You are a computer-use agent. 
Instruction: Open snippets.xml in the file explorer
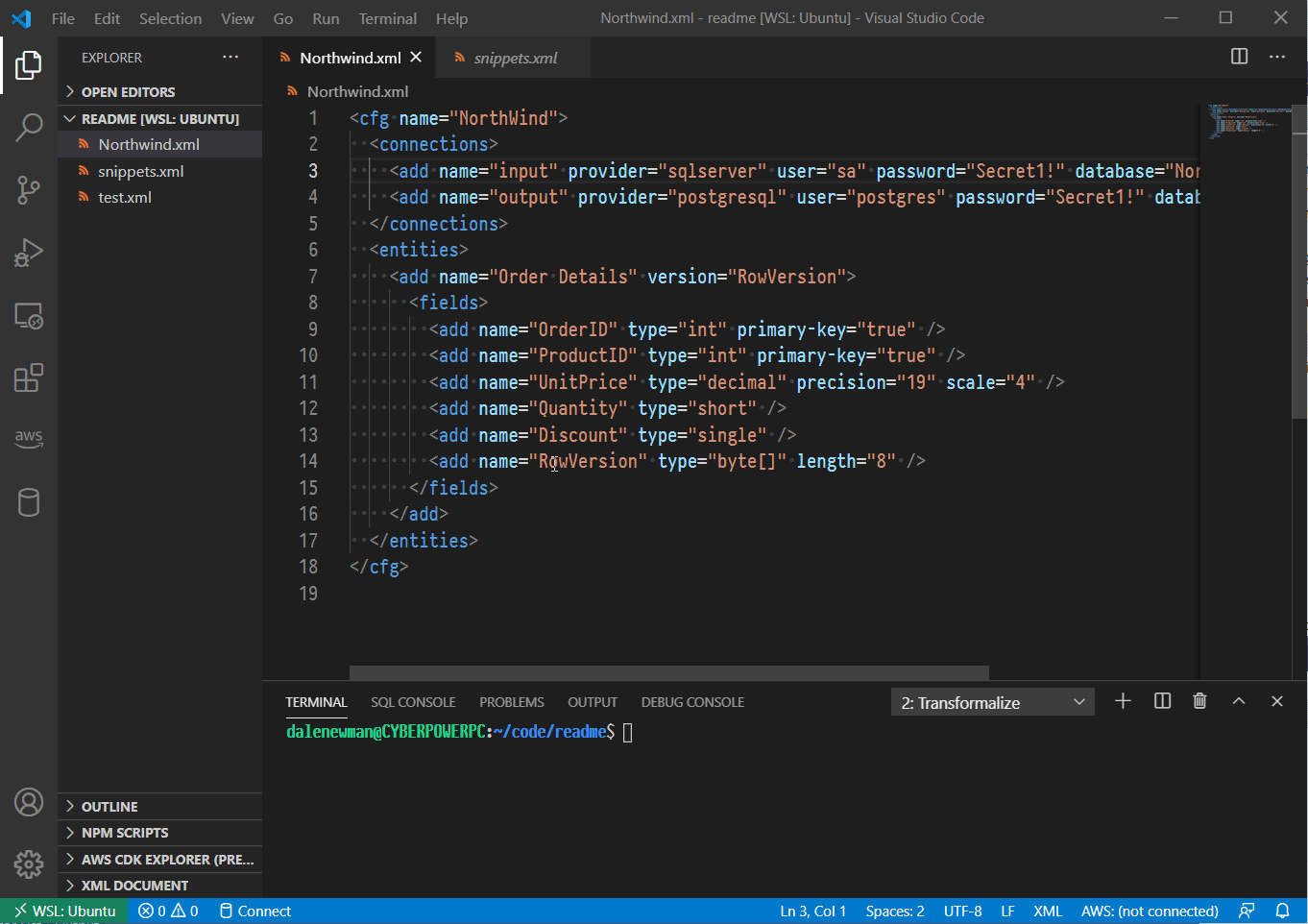[159, 171]
